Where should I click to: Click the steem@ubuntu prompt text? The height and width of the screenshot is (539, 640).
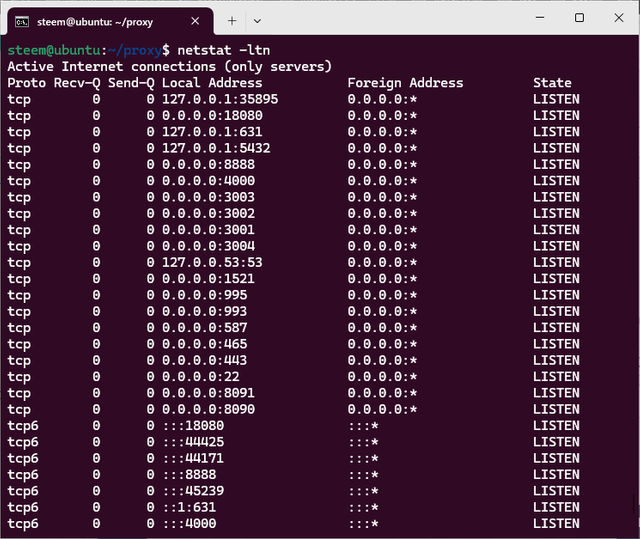click(x=54, y=50)
